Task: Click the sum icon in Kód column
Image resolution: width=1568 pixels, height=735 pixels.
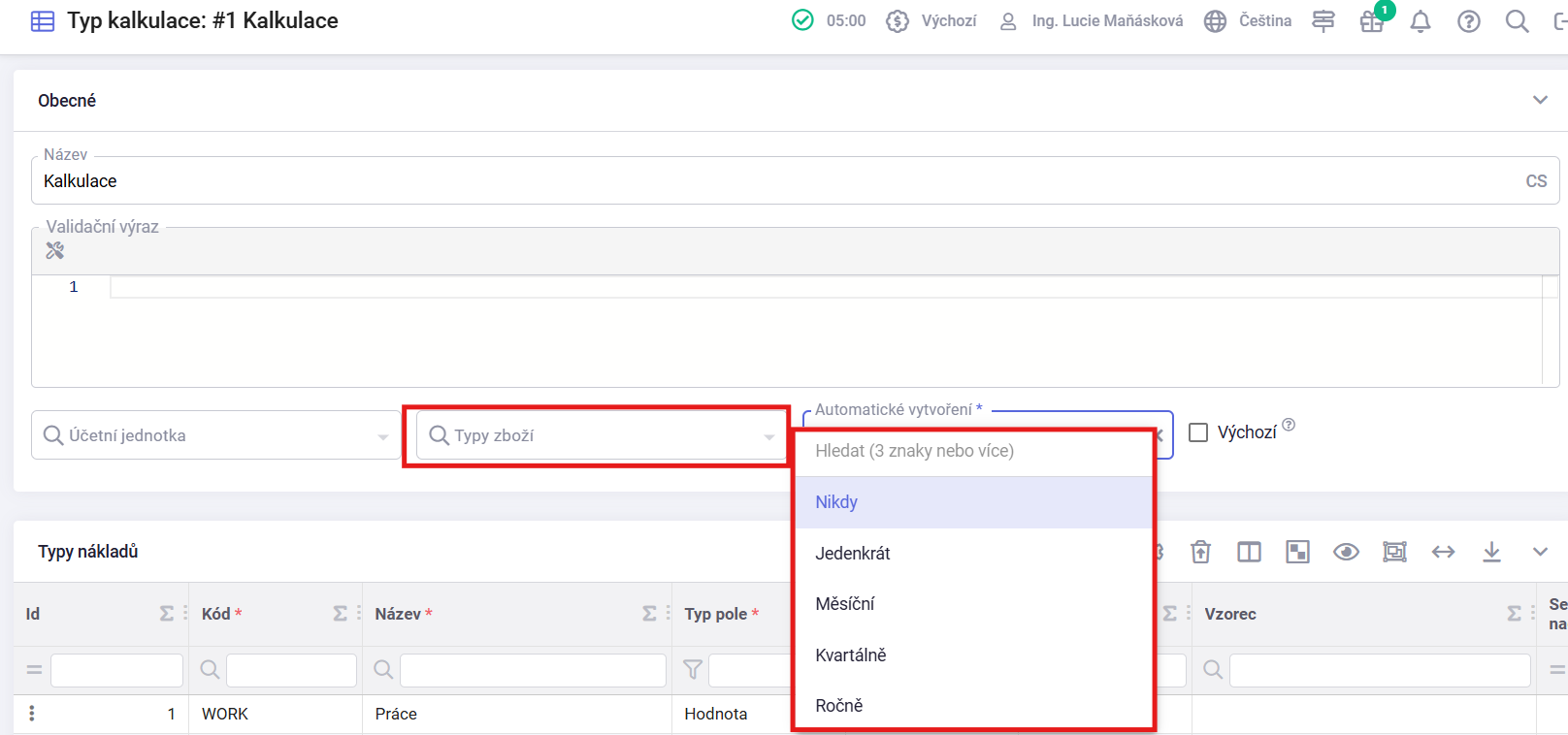Action: 341,614
